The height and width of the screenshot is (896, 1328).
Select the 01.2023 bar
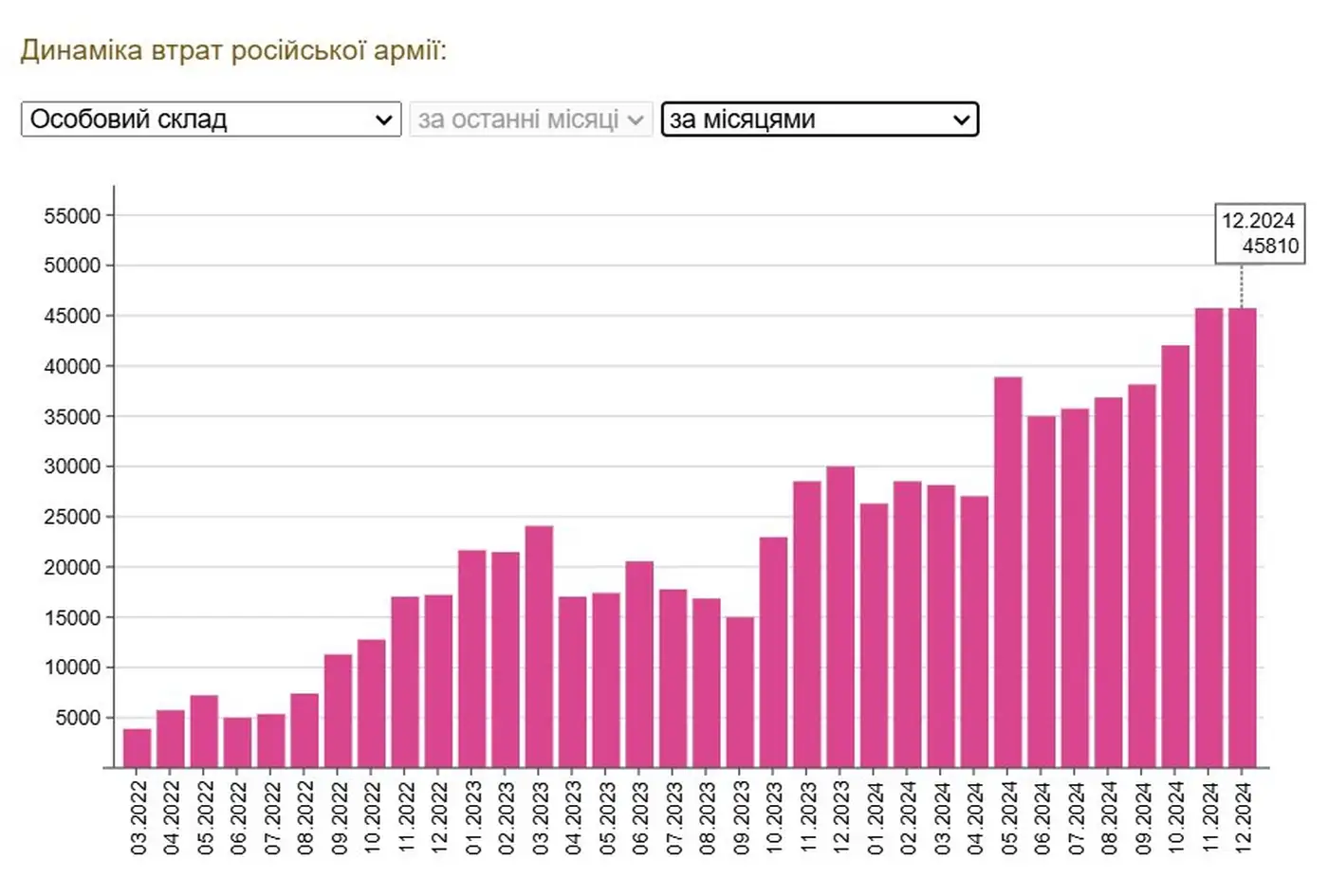pos(472,658)
